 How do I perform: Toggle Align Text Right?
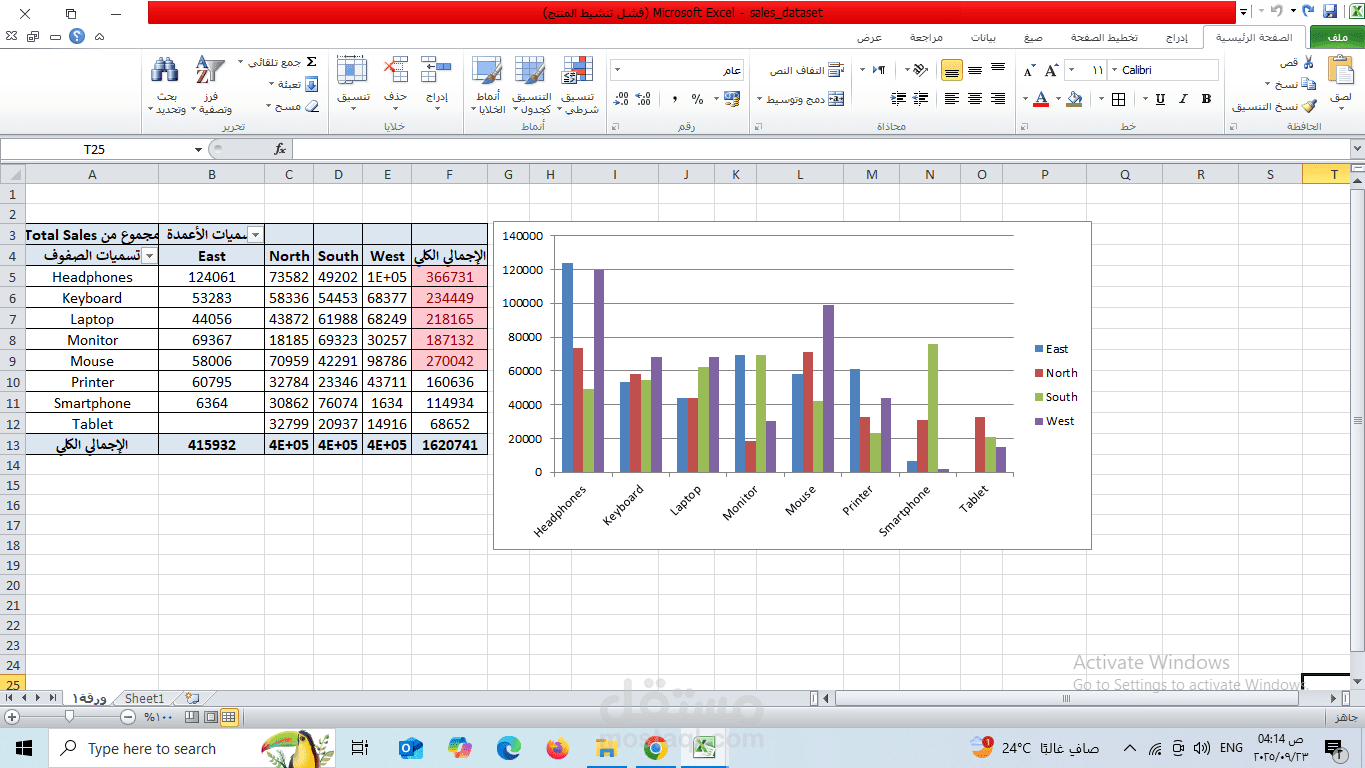(x=998, y=99)
